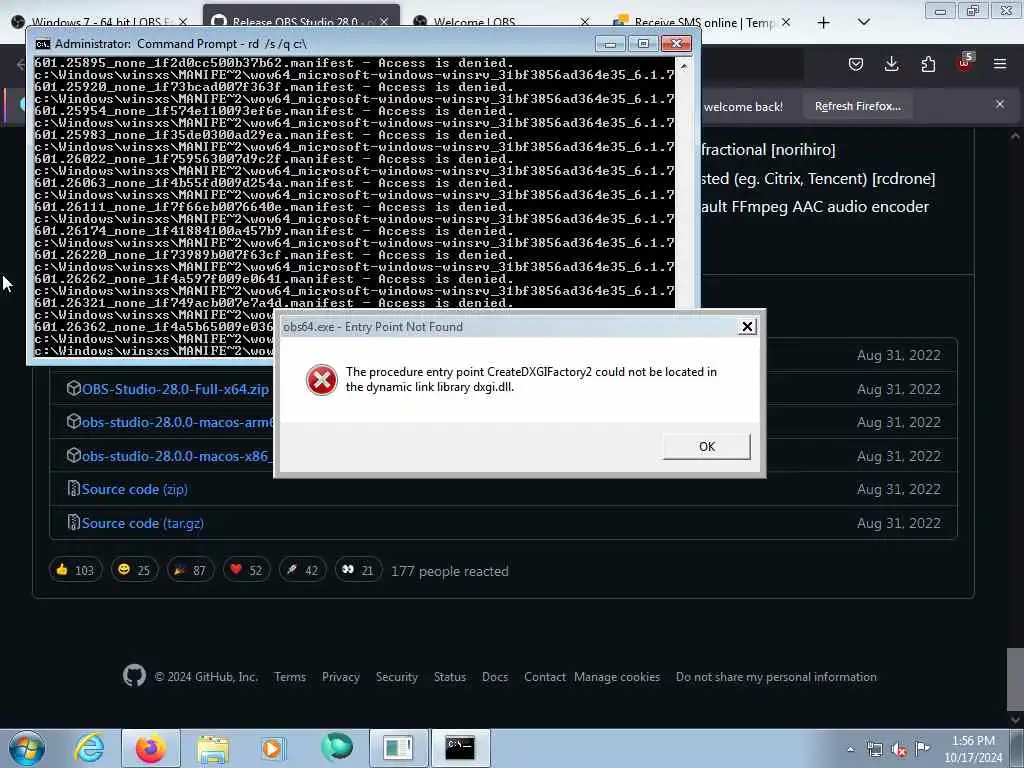Click the zip file icon beside Source code (zip)
Viewport: 1024px width, 768px height.
[x=73, y=488]
